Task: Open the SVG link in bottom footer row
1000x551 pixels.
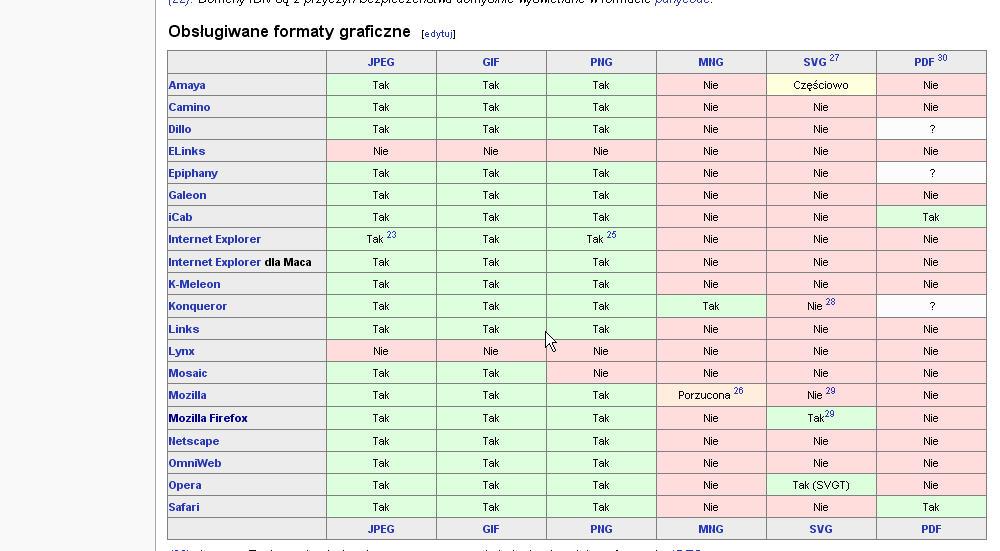Action: pos(821,529)
